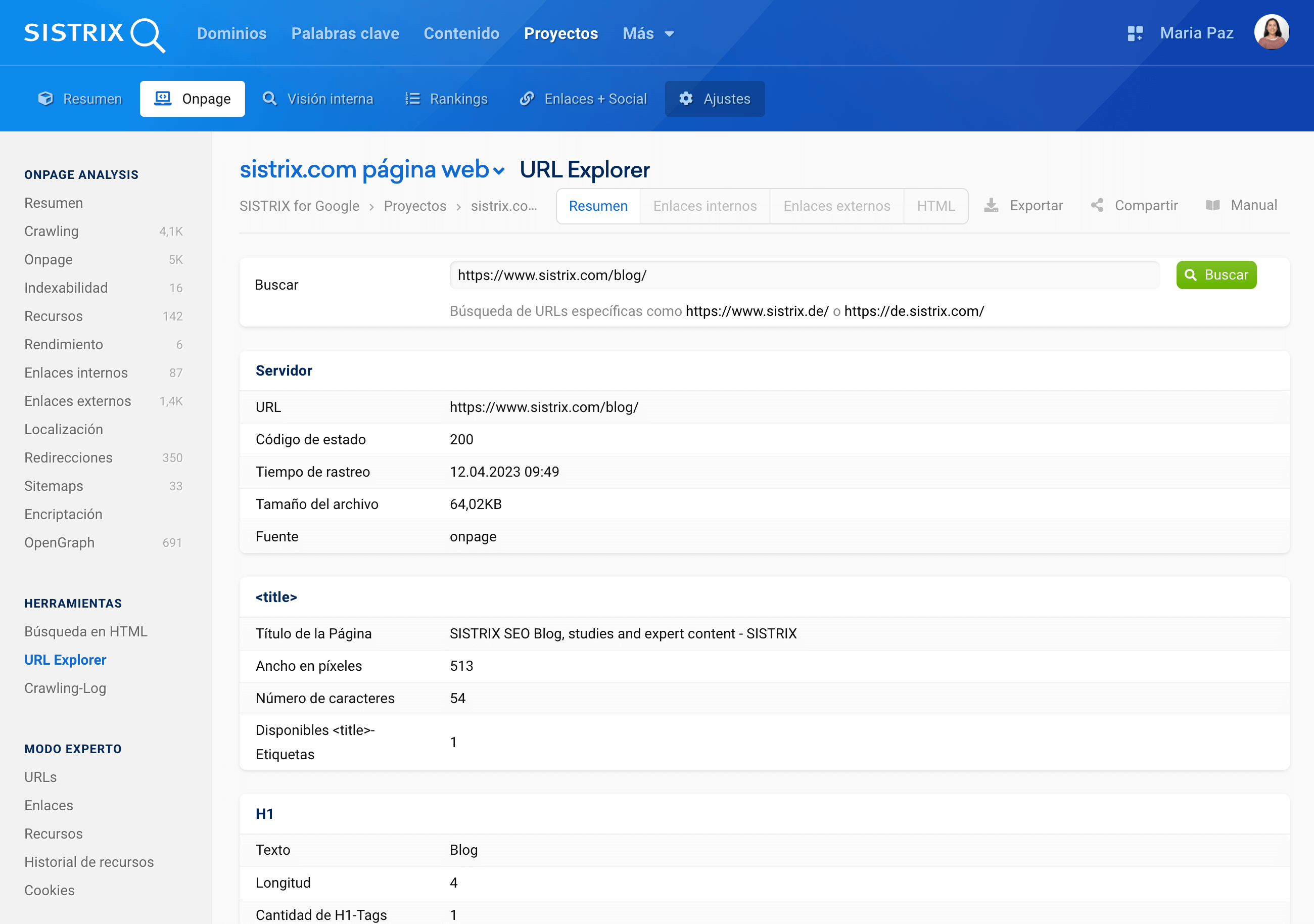This screenshot has width=1314, height=924.
Task: Open Maria Paz profile avatar
Action: click(x=1271, y=33)
